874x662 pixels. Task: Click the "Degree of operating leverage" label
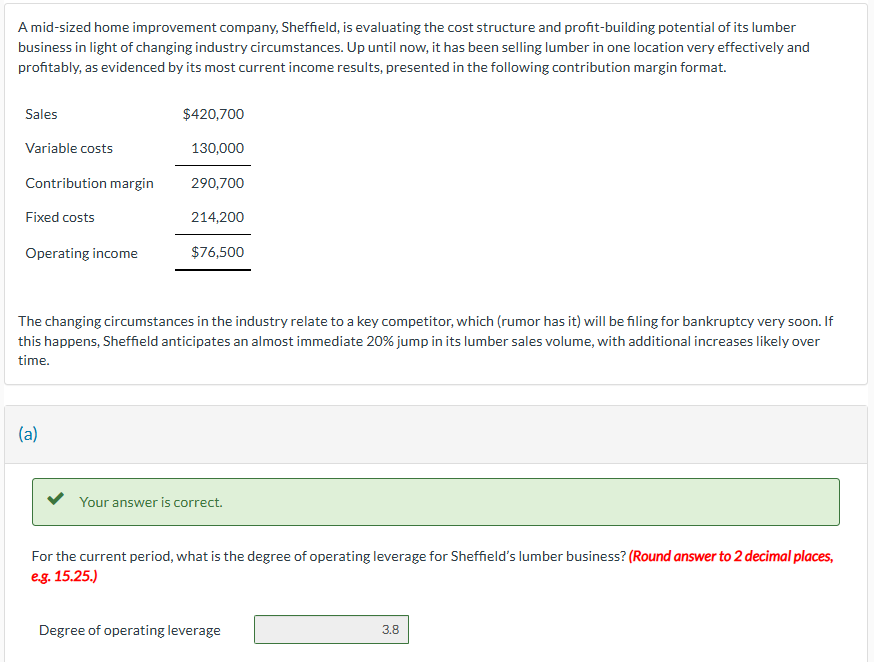pyautogui.click(x=130, y=630)
